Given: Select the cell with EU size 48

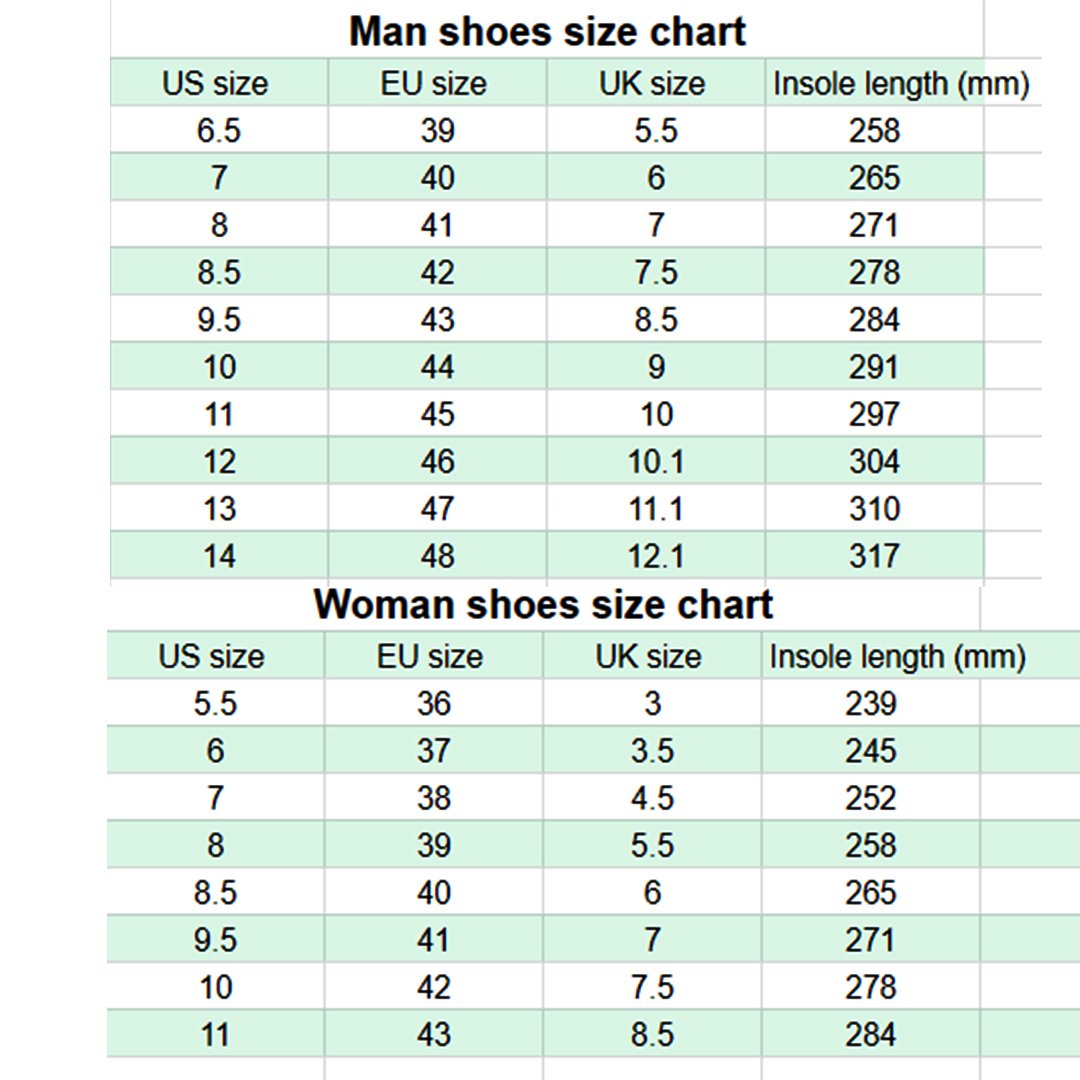Looking at the screenshot, I should pos(437,556).
